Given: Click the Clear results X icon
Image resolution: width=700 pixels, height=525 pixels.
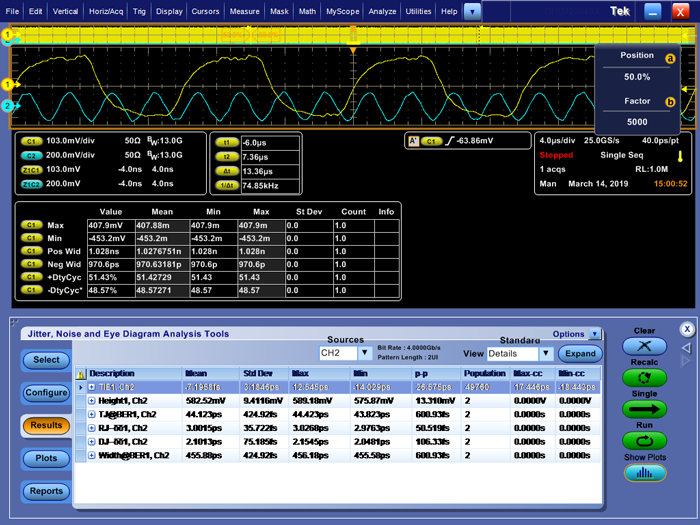Looking at the screenshot, I should (x=644, y=346).
